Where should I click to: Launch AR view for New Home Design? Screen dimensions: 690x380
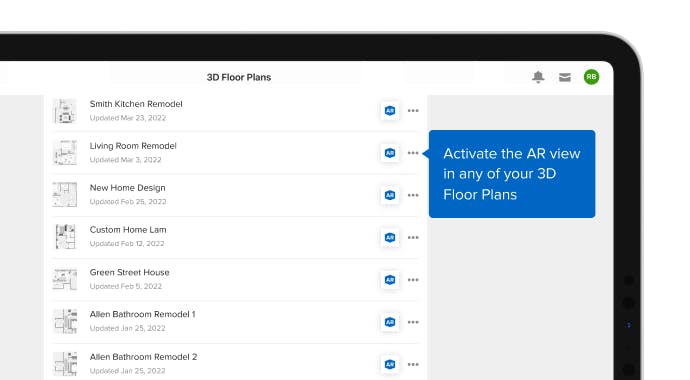[x=390, y=195]
